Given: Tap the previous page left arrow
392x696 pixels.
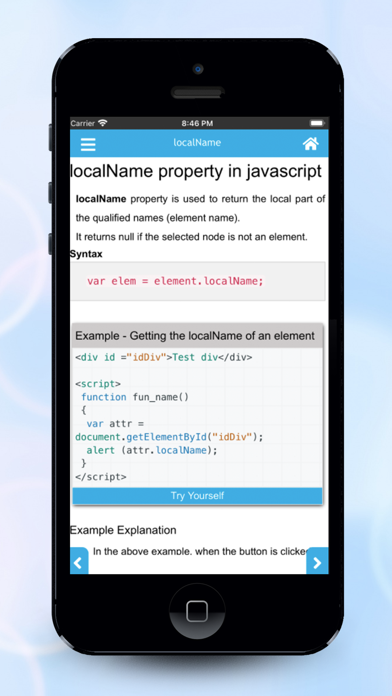Looking at the screenshot, I should click(x=79, y=561).
